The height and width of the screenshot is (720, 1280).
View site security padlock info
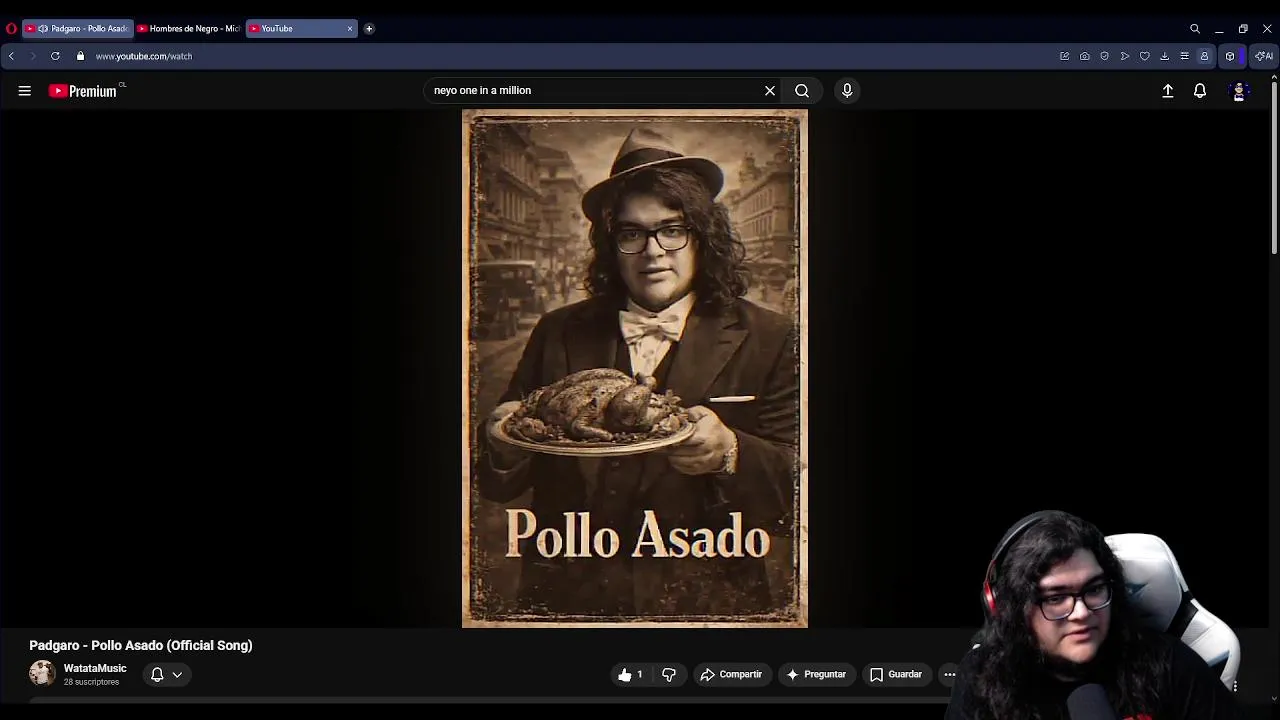(81, 56)
